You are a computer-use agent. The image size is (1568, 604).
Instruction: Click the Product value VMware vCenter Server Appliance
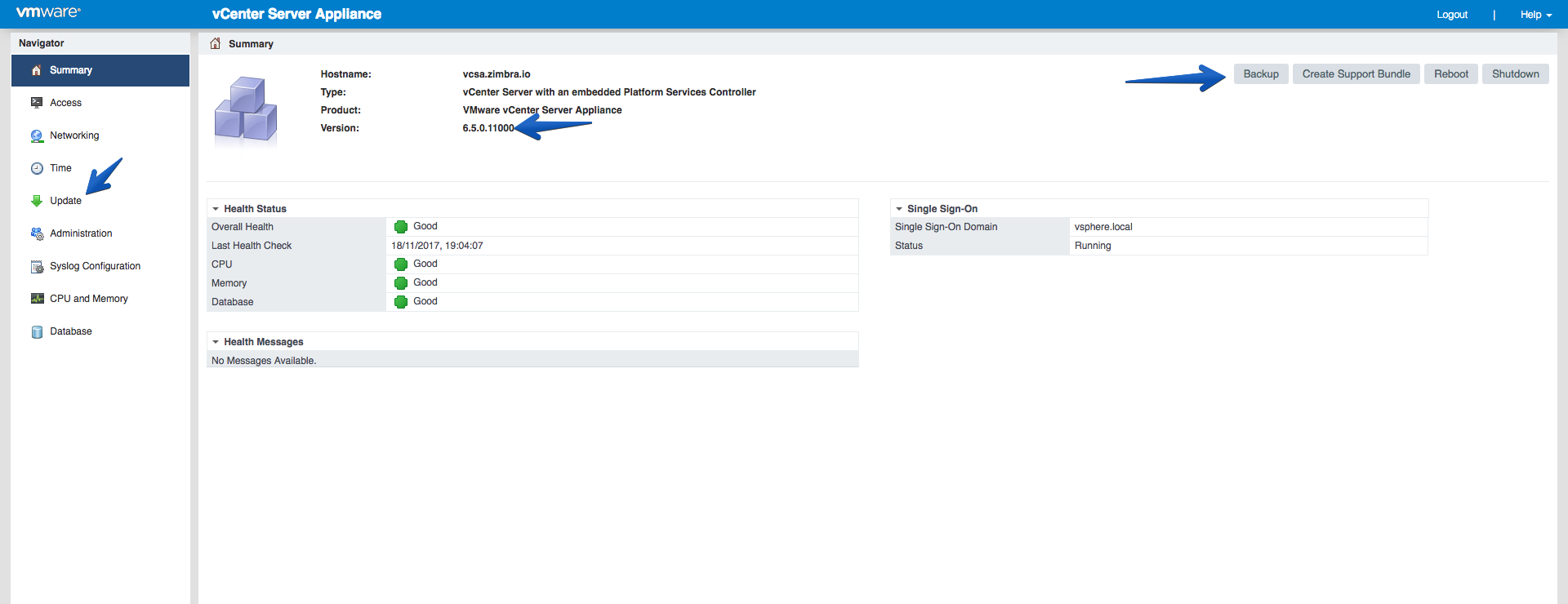click(x=542, y=110)
